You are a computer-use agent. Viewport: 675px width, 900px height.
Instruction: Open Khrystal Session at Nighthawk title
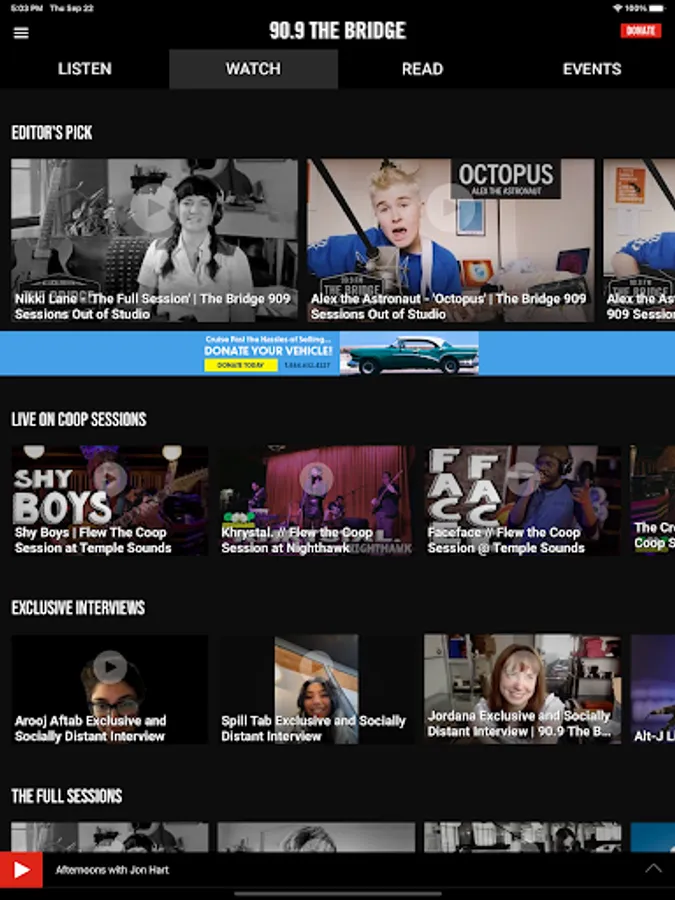[x=297, y=540]
